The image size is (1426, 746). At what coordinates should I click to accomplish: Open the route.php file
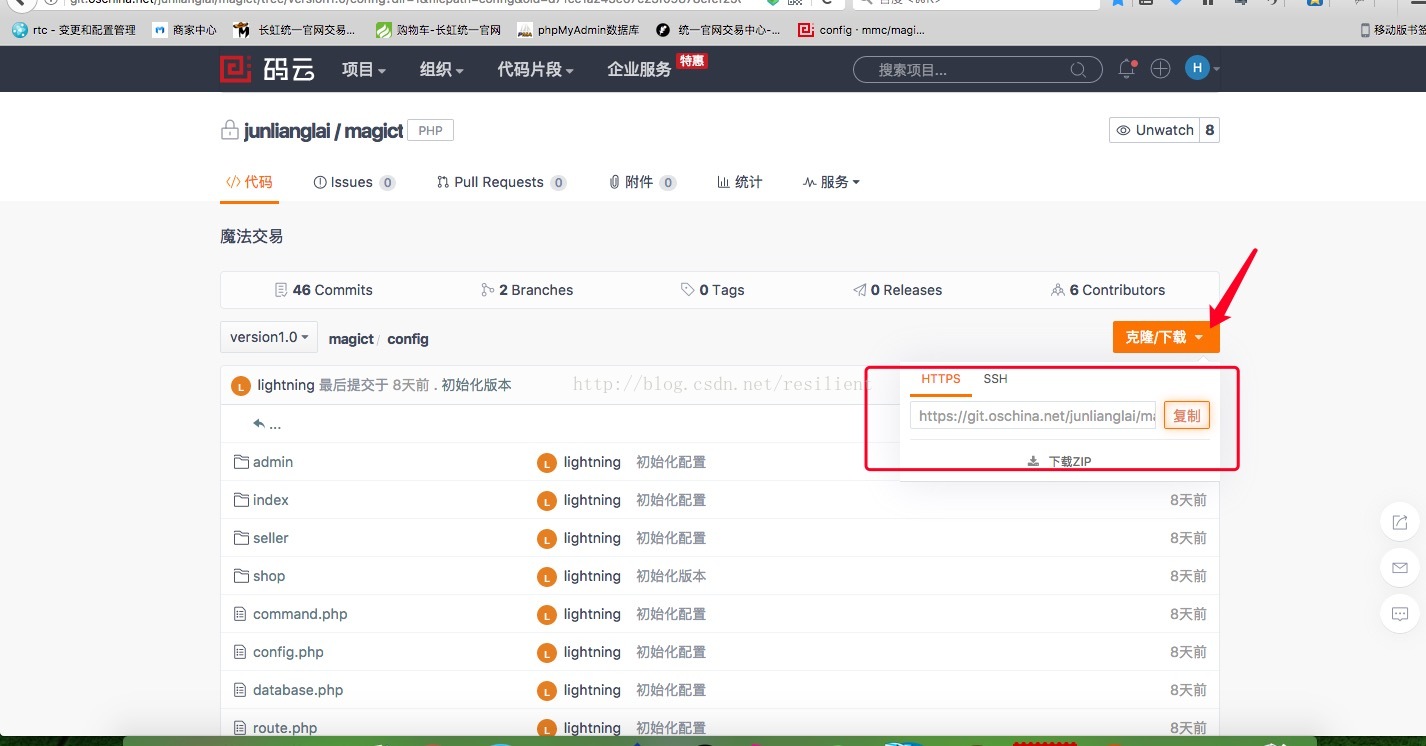(285, 728)
